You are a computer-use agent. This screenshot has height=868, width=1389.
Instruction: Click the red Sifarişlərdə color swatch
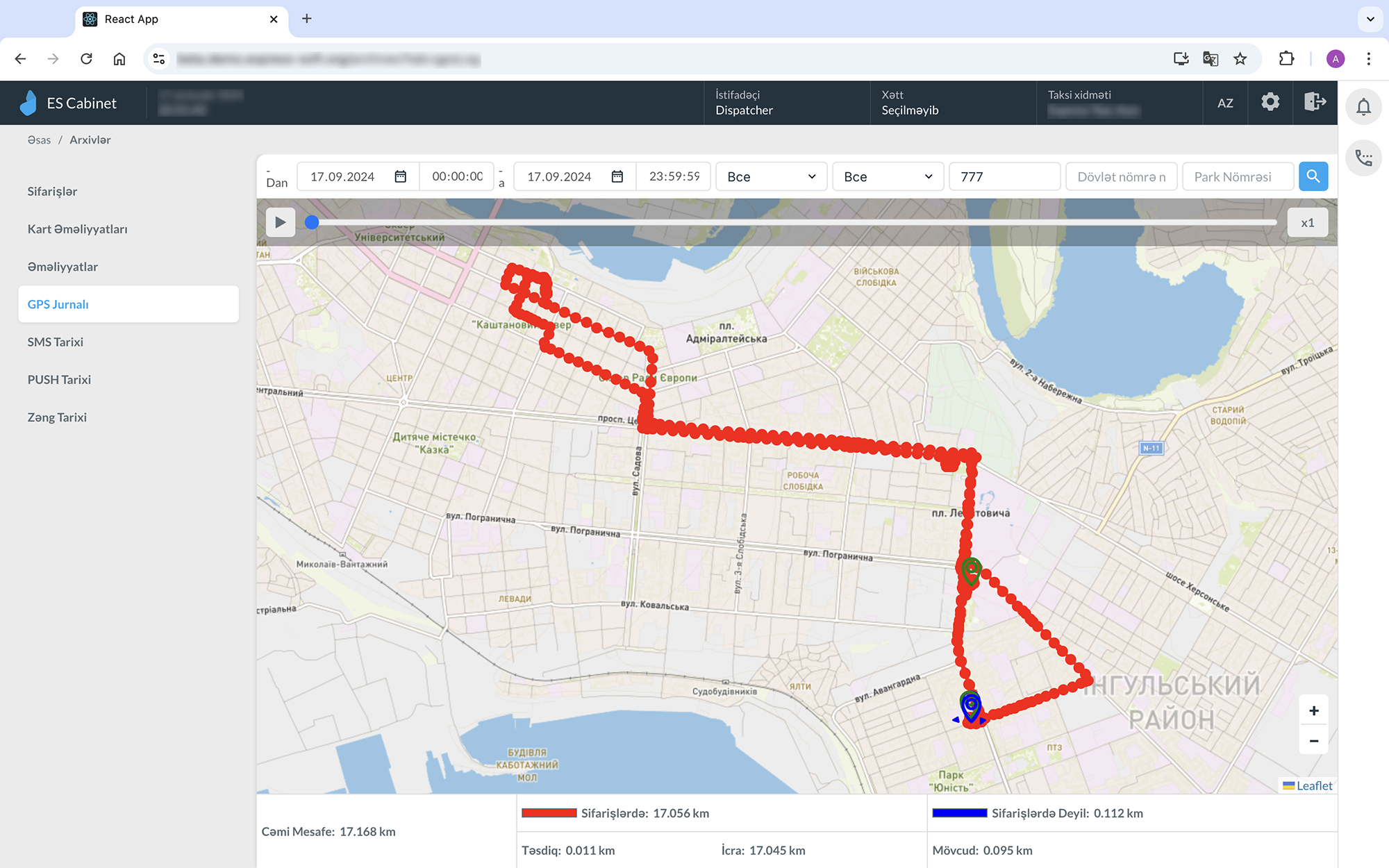549,812
